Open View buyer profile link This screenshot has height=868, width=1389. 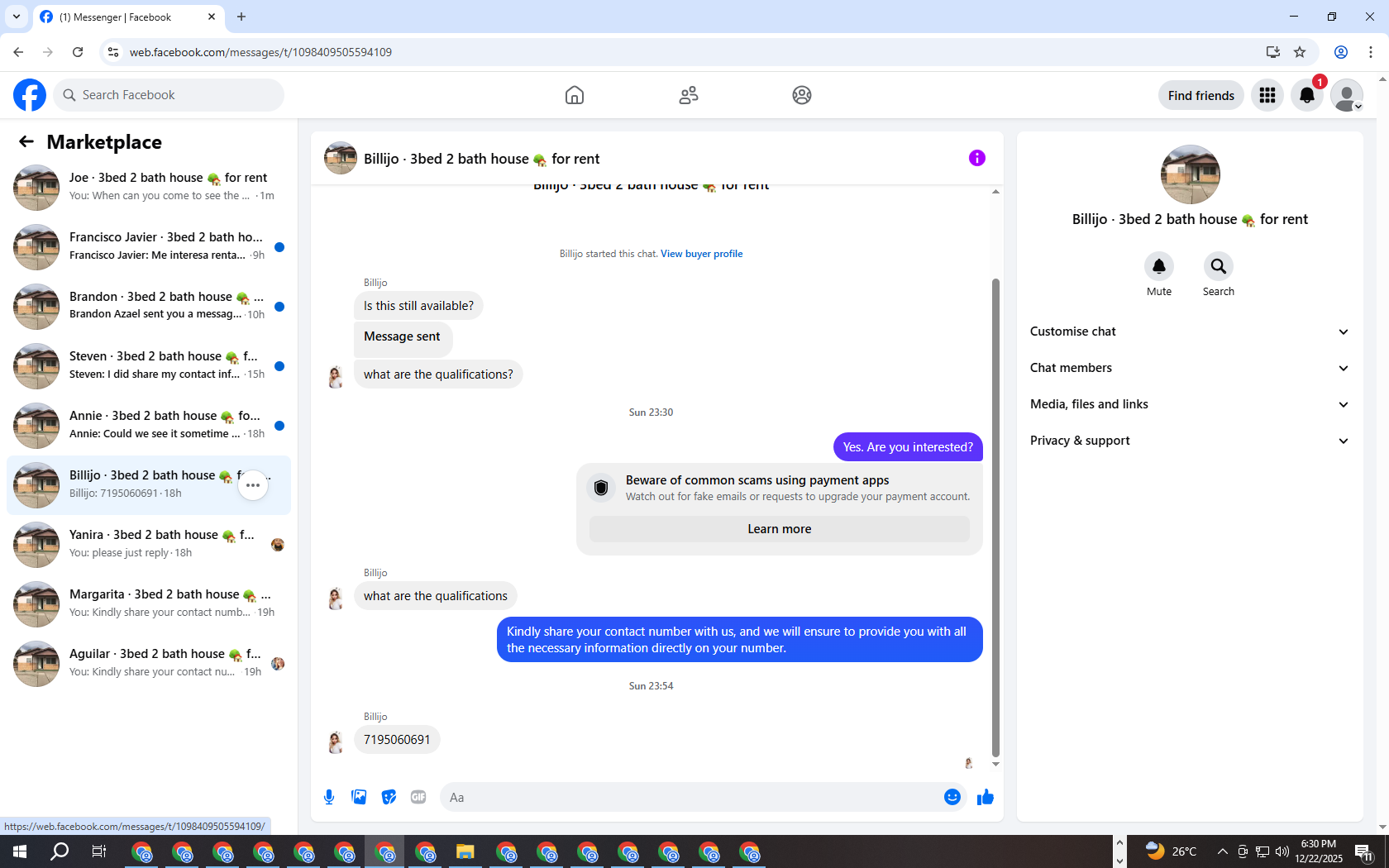click(x=701, y=254)
